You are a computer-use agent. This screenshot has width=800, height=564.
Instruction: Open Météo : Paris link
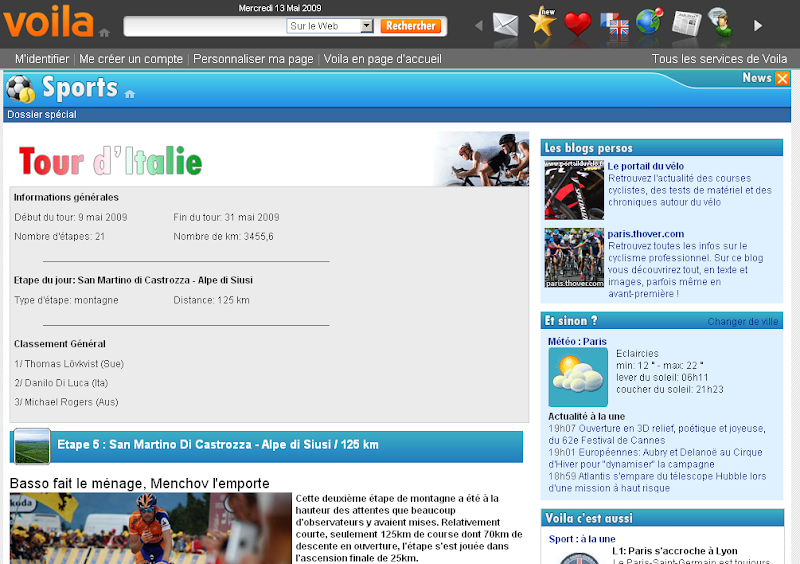click(x=577, y=342)
